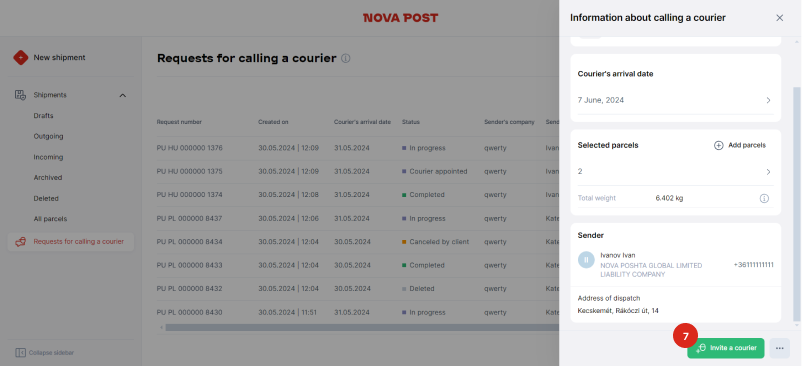Click the sender avatar for Ivanov Ivan
Viewport: 802px width, 366px height.
[x=586, y=260]
